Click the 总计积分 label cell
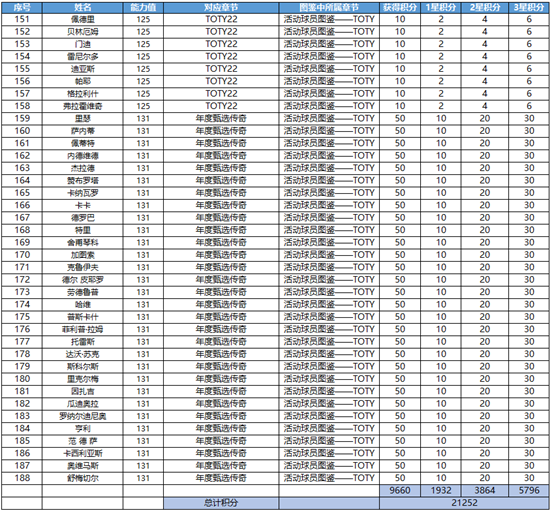554x513 pixels. pos(221,503)
